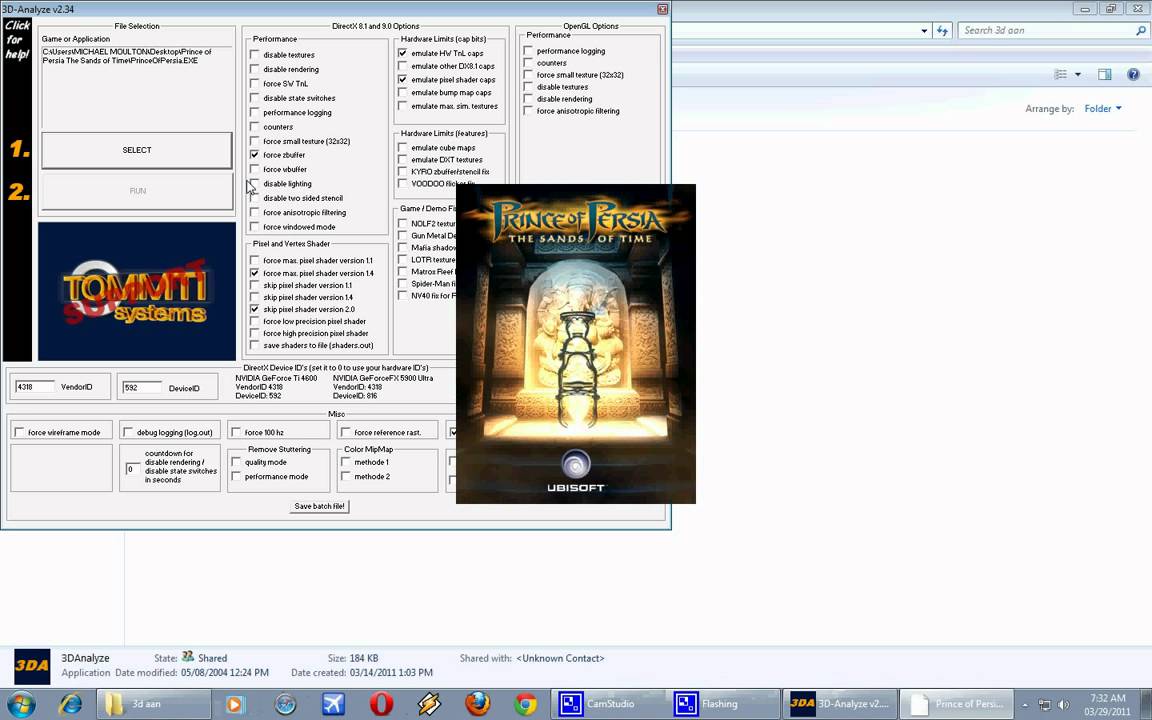
Task: Check 'force anisotropic filtering' under DirectX Performance
Action: coord(255,212)
